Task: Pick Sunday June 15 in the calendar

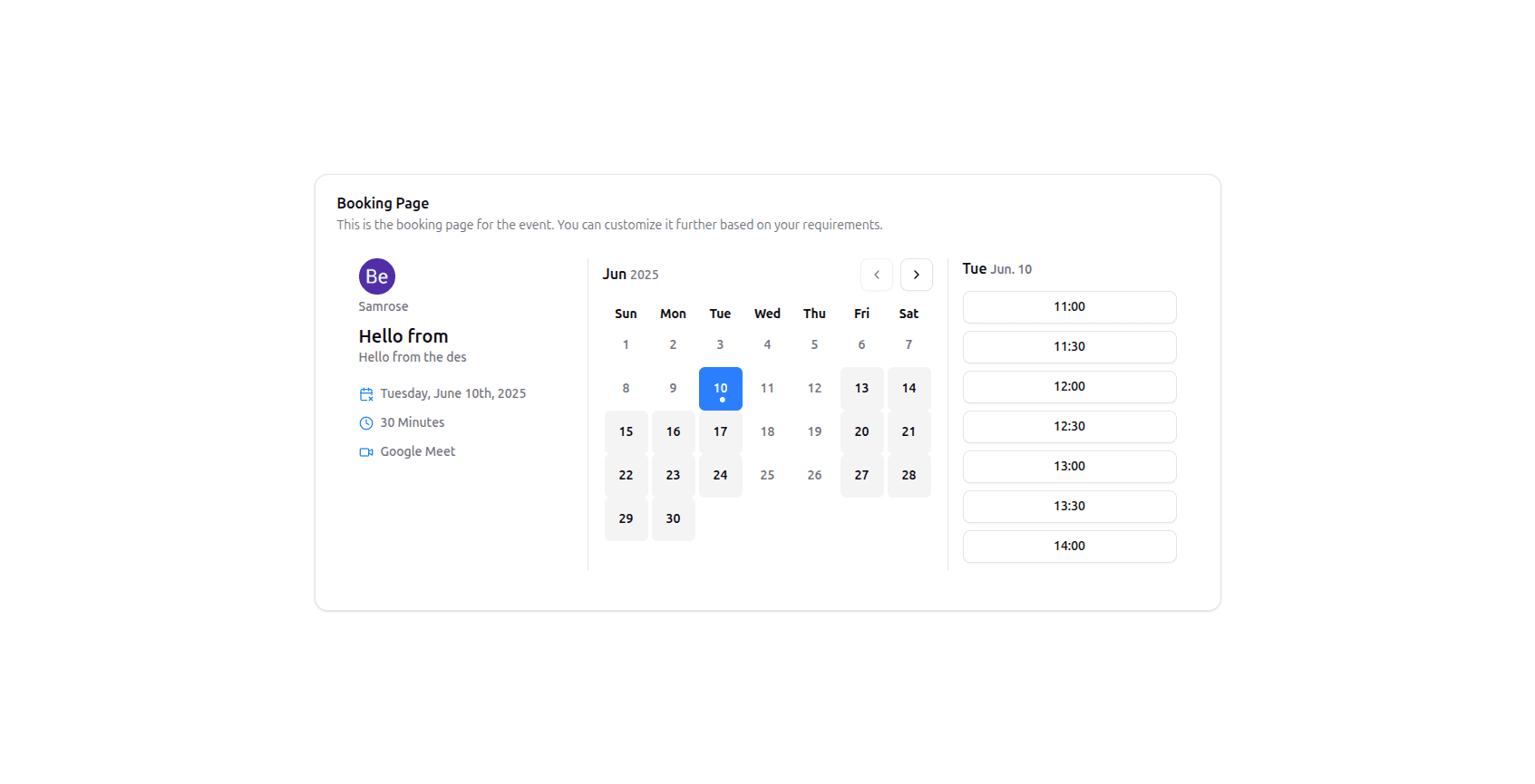Action: pos(626,432)
